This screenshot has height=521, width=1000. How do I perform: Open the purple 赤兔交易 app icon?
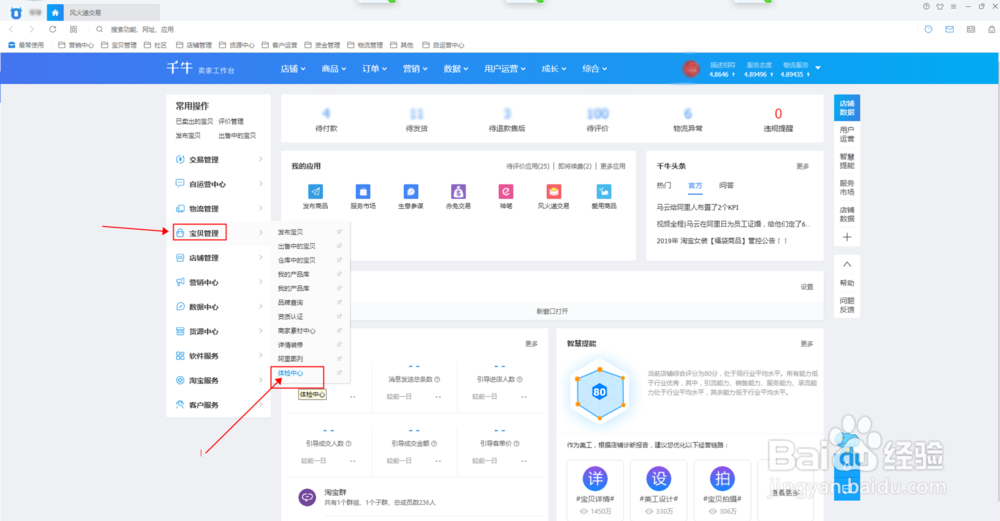coord(458,191)
